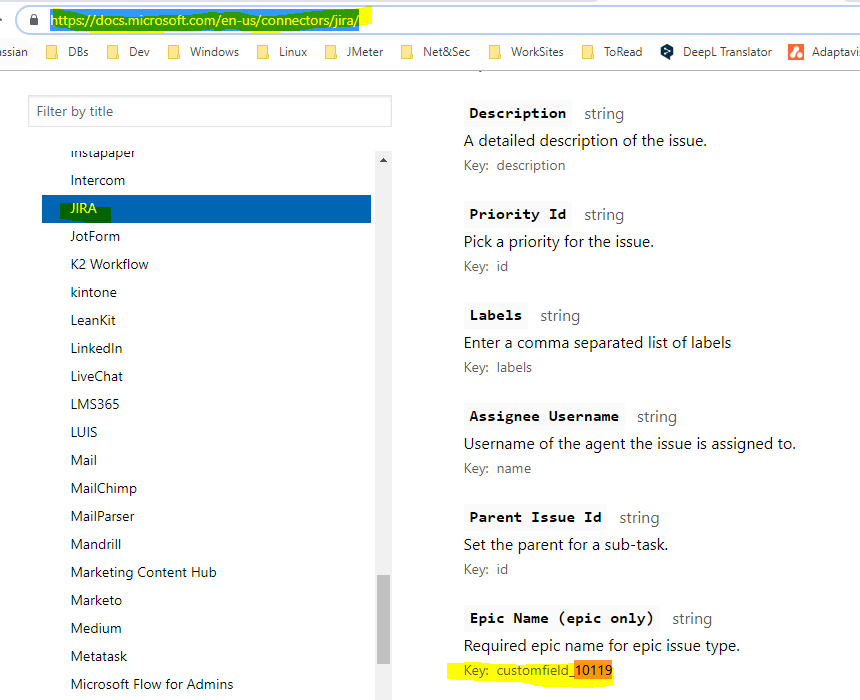Image resolution: width=860 pixels, height=700 pixels.
Task: Open MailChimp connector page
Action: 104,488
